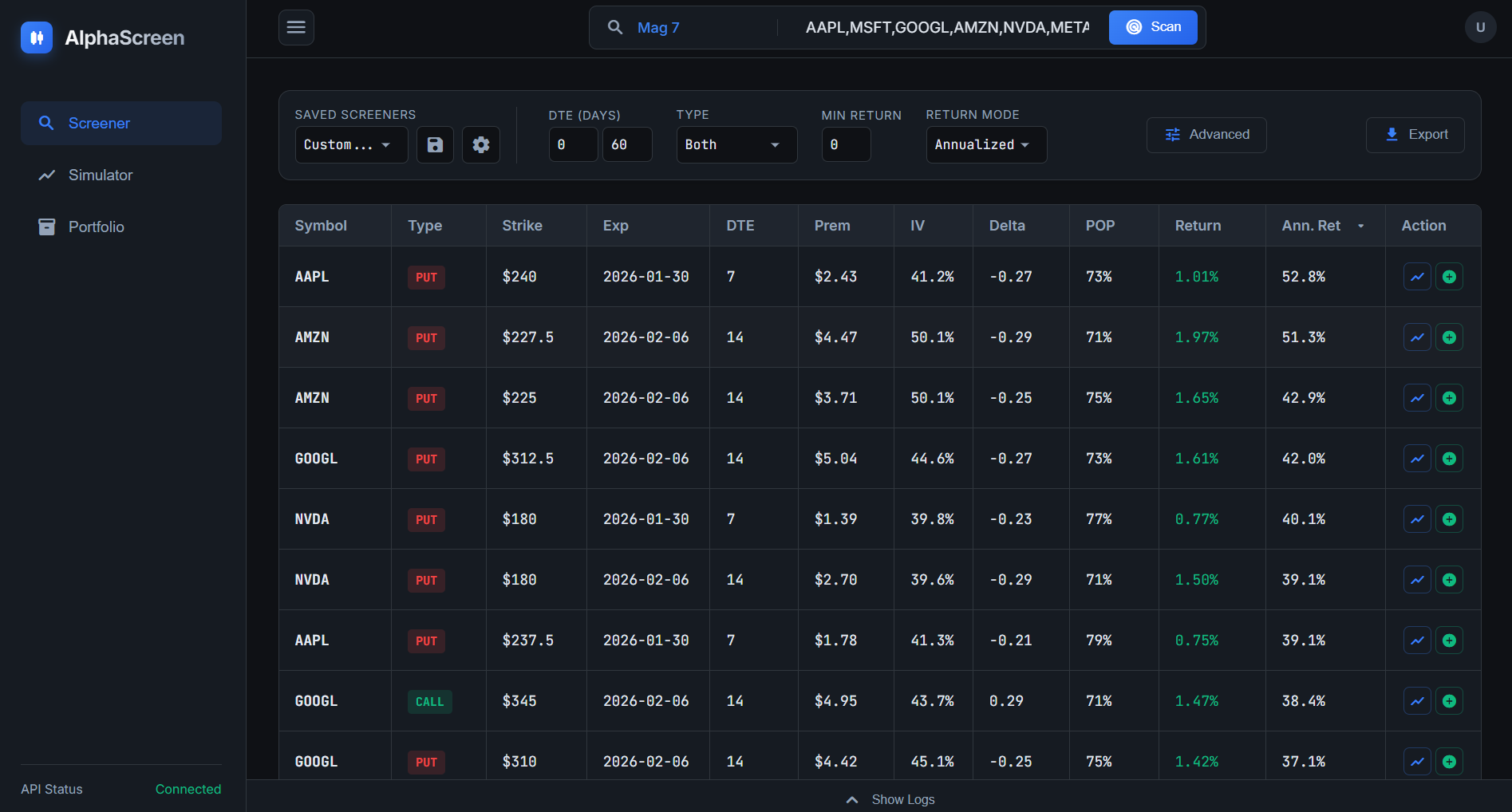Open screener settings gear icon
Viewport: 1512px width, 812px height.
[x=481, y=145]
